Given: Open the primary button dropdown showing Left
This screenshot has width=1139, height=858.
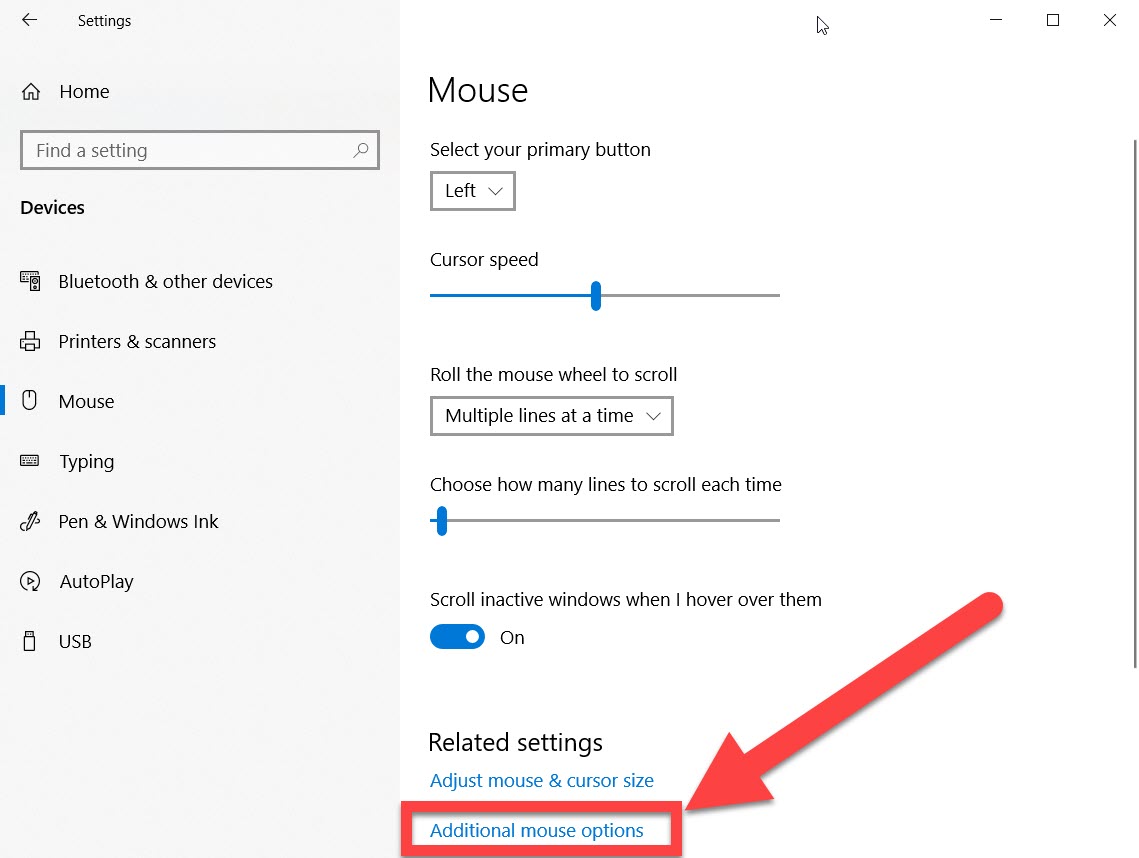Looking at the screenshot, I should click(473, 191).
